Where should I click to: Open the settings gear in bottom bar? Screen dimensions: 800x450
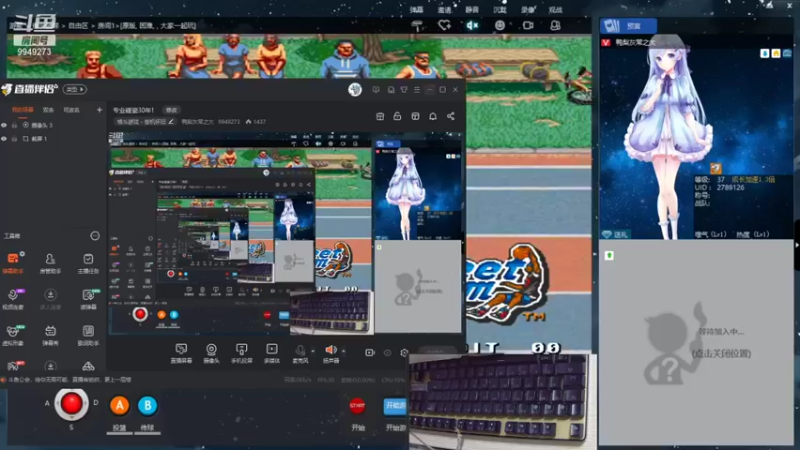click(x=405, y=353)
